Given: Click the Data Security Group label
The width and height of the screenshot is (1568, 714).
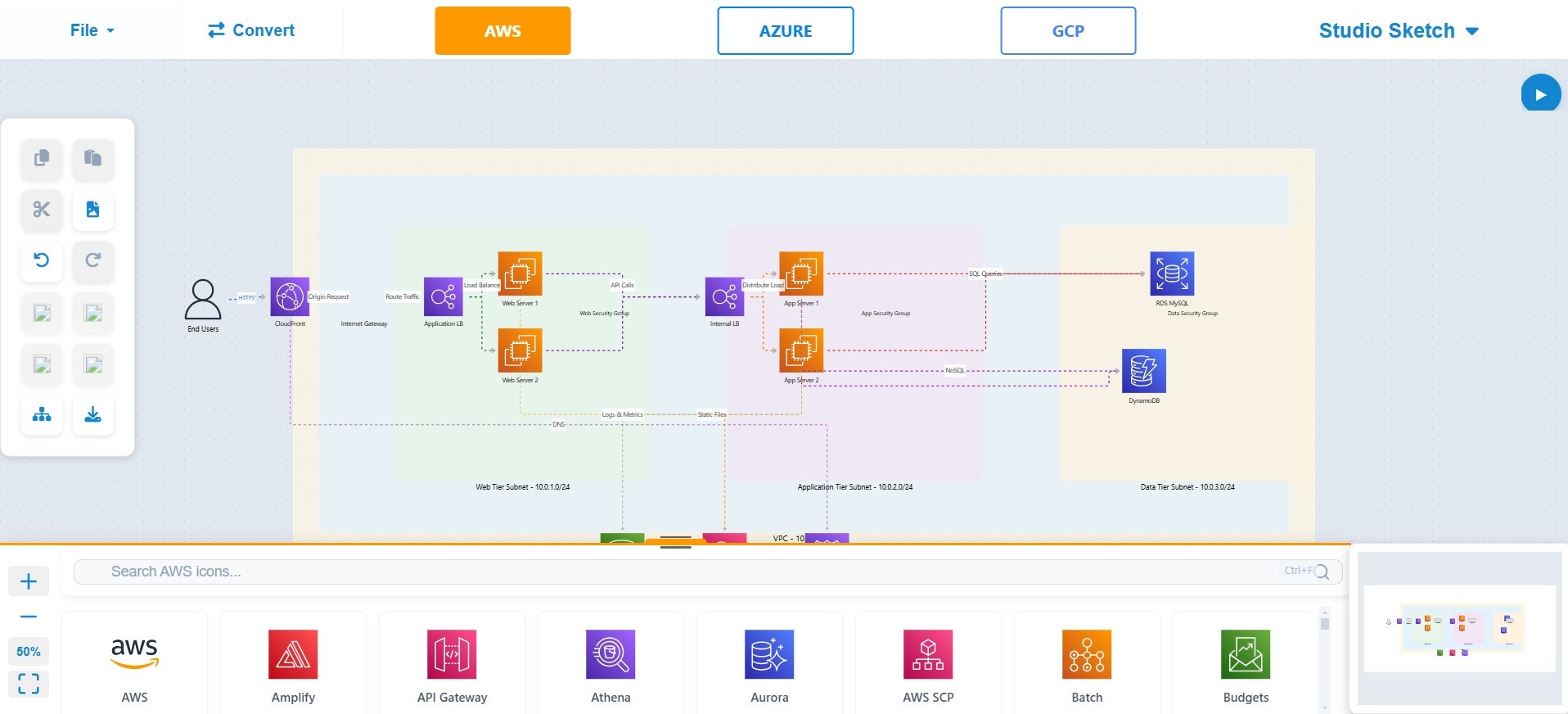Looking at the screenshot, I should 1192,314.
